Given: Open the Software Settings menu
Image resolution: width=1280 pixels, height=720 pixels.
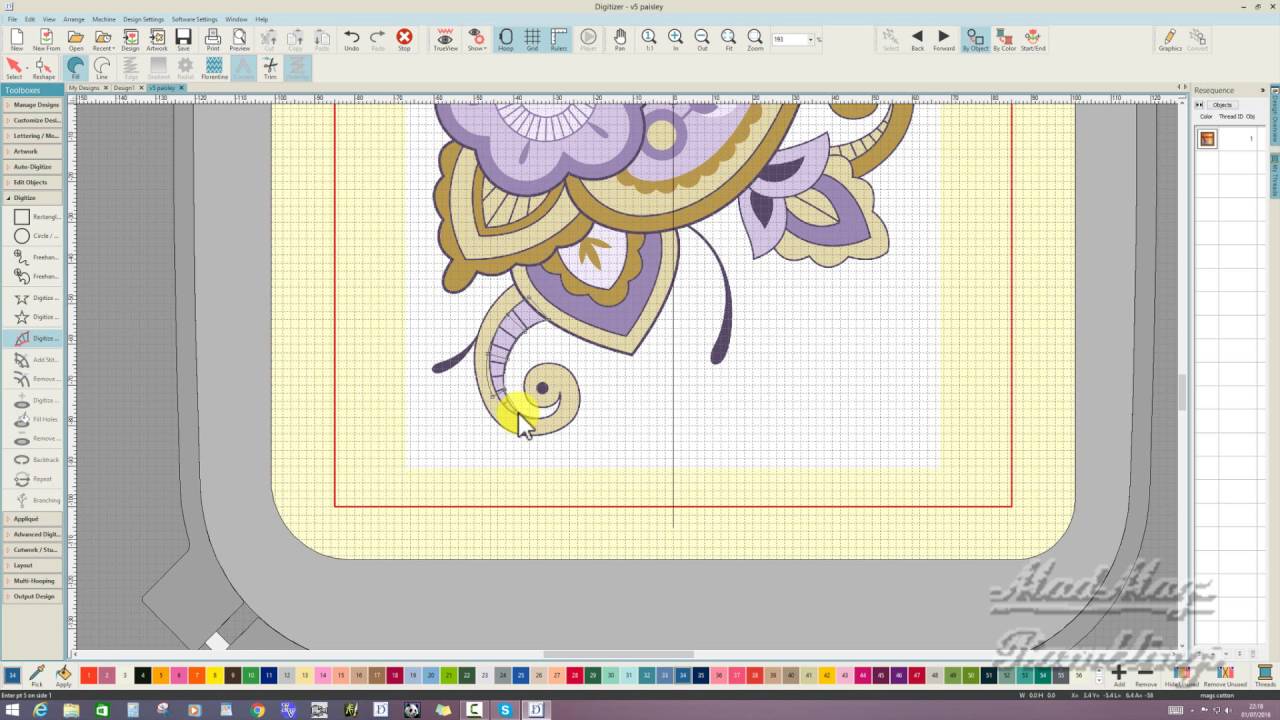Looking at the screenshot, I should click(x=194, y=19).
